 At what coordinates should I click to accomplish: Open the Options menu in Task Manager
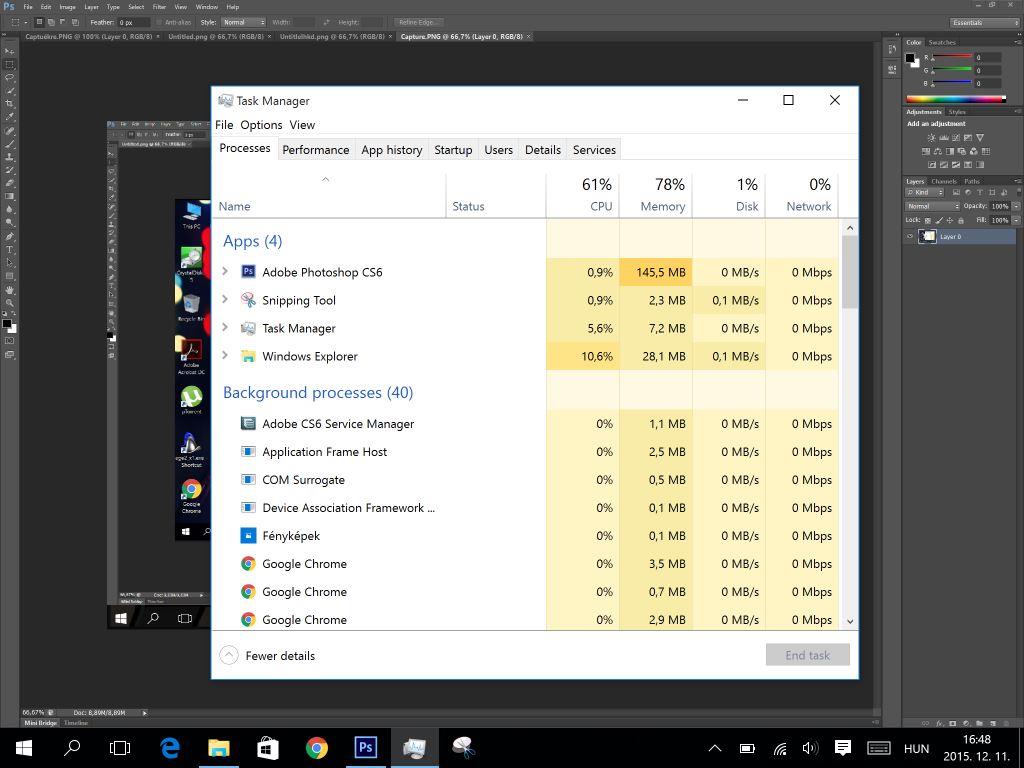point(261,125)
